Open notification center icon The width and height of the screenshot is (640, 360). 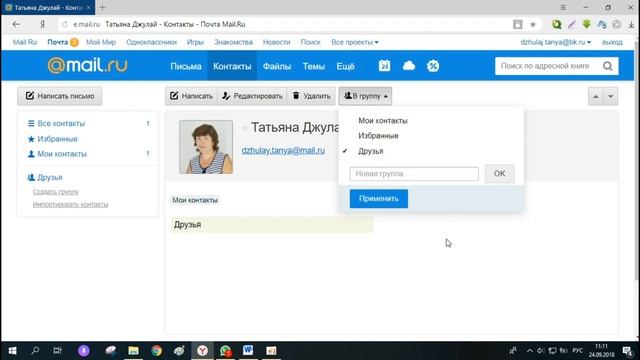coord(627,351)
